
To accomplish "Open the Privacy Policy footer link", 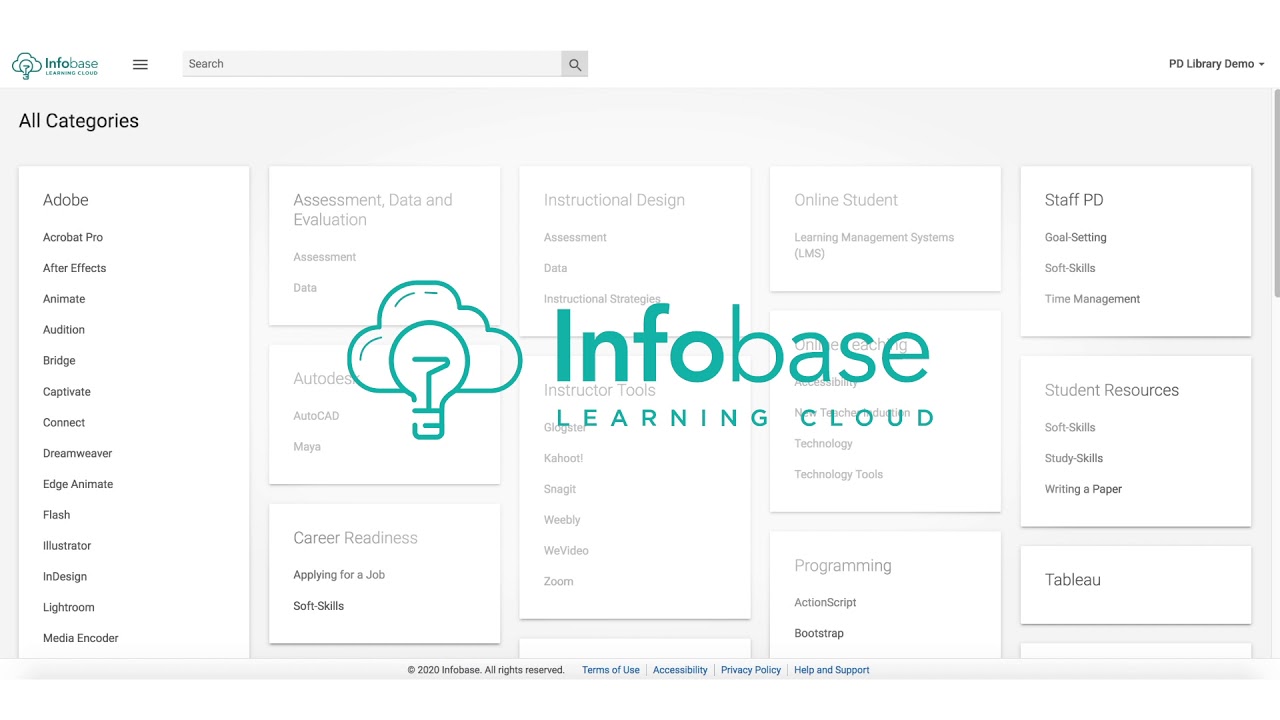I will [x=751, y=670].
